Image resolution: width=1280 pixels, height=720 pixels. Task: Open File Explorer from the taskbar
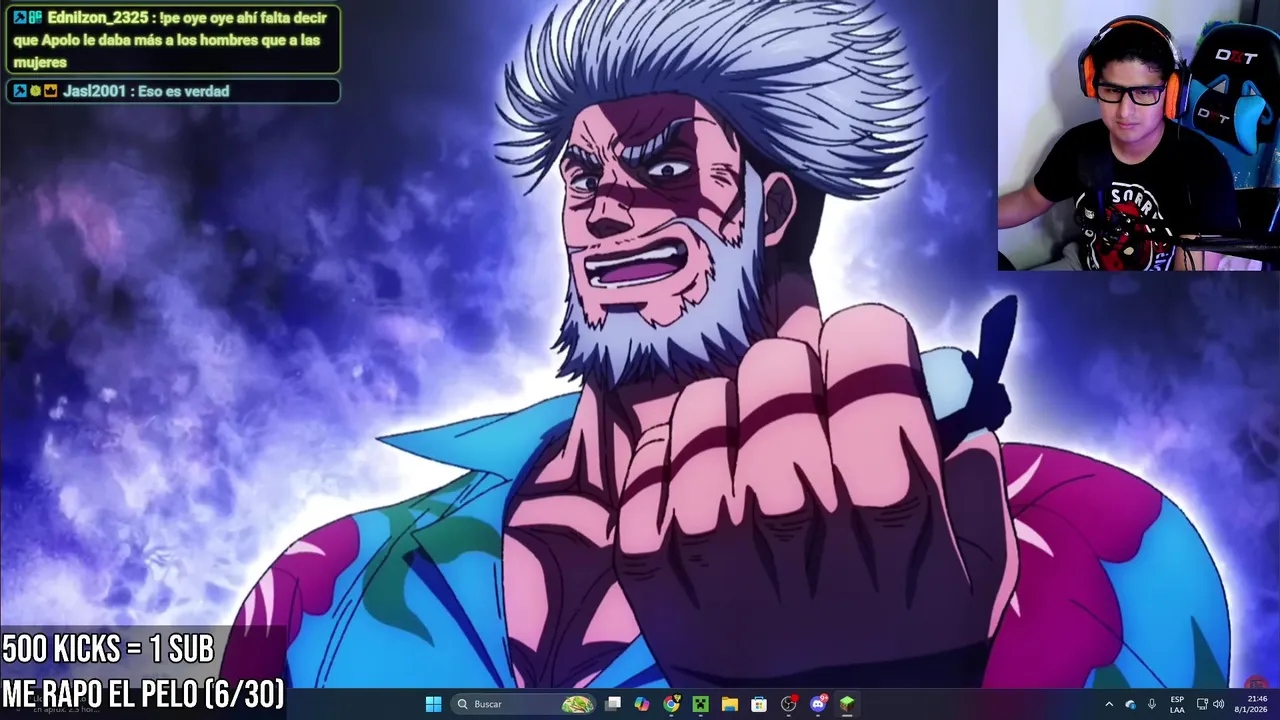[730, 704]
